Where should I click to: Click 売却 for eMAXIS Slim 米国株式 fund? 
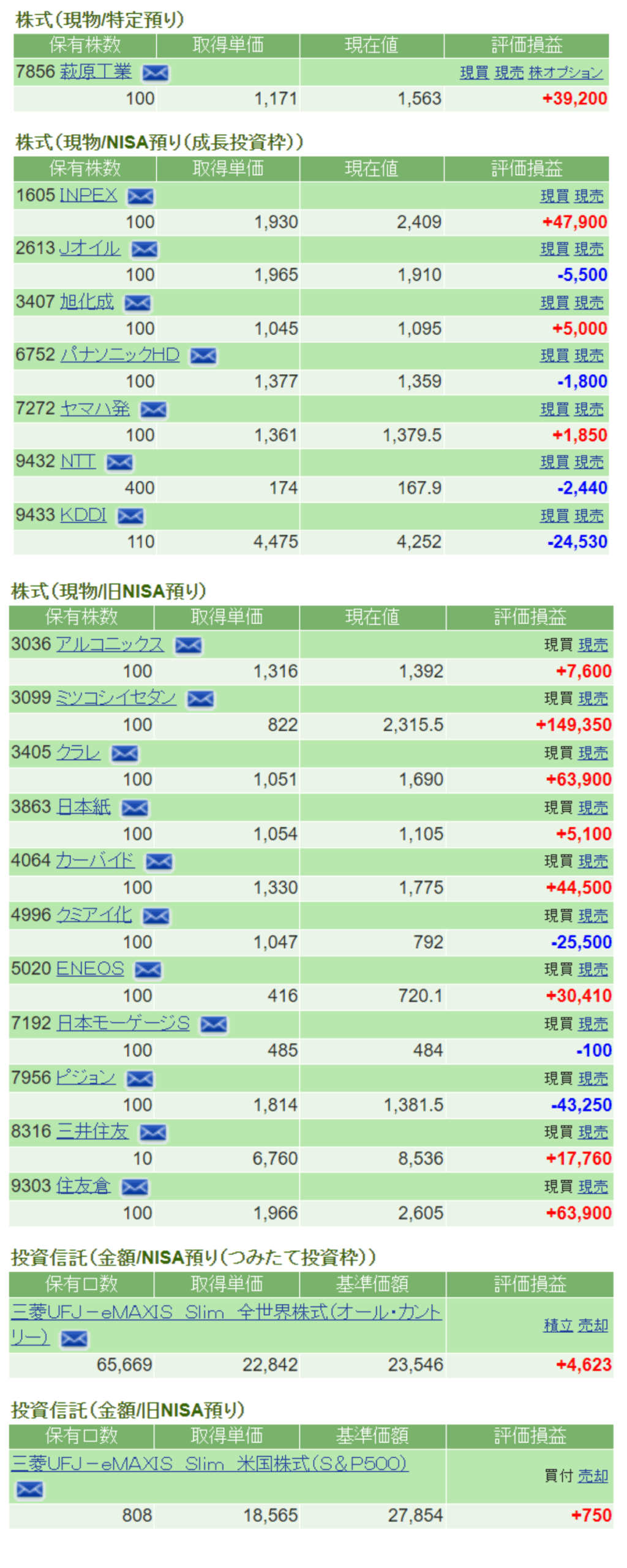point(593,1476)
